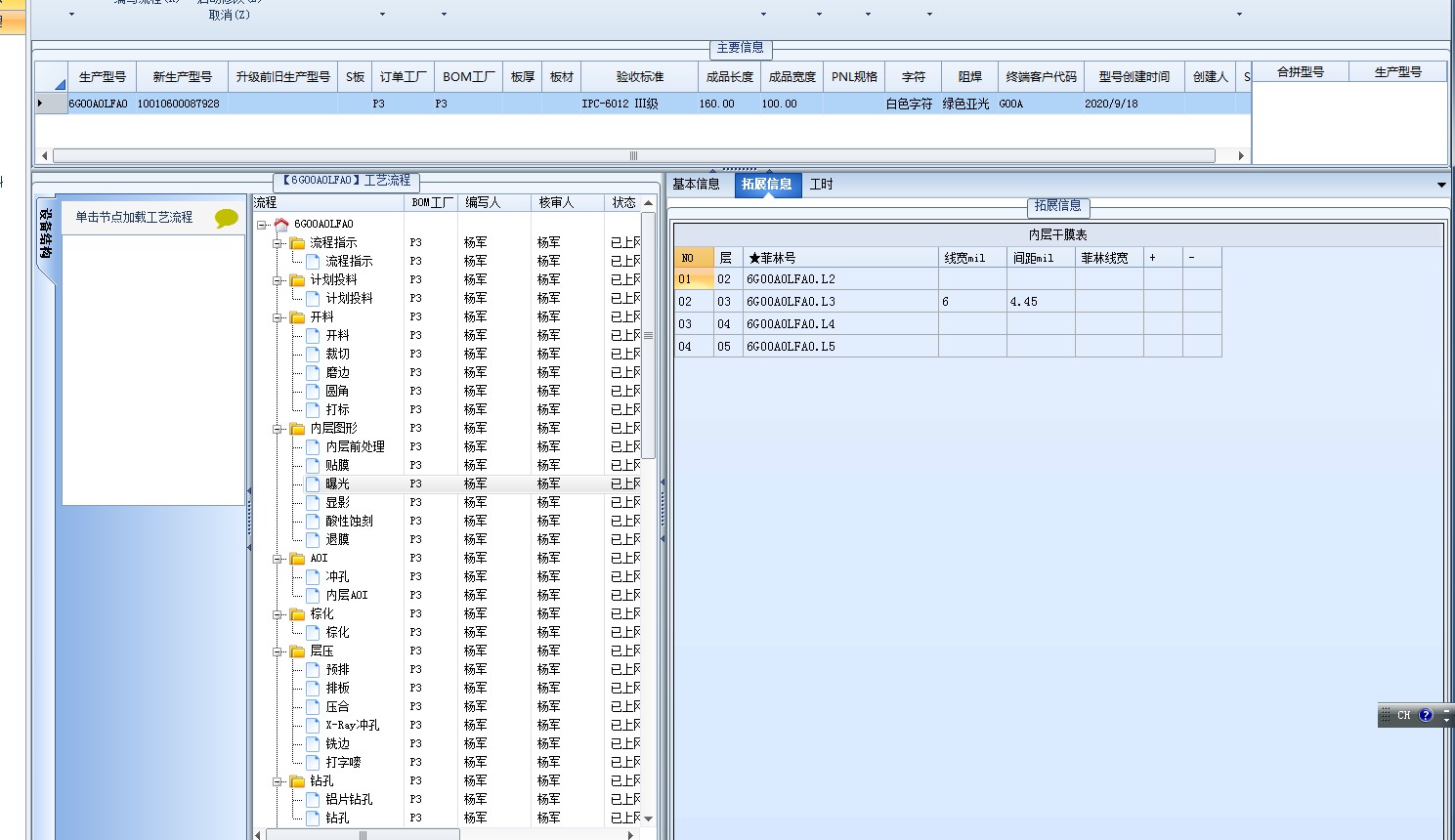
Task: Click the 流程指示 folder icon
Action: (297, 242)
